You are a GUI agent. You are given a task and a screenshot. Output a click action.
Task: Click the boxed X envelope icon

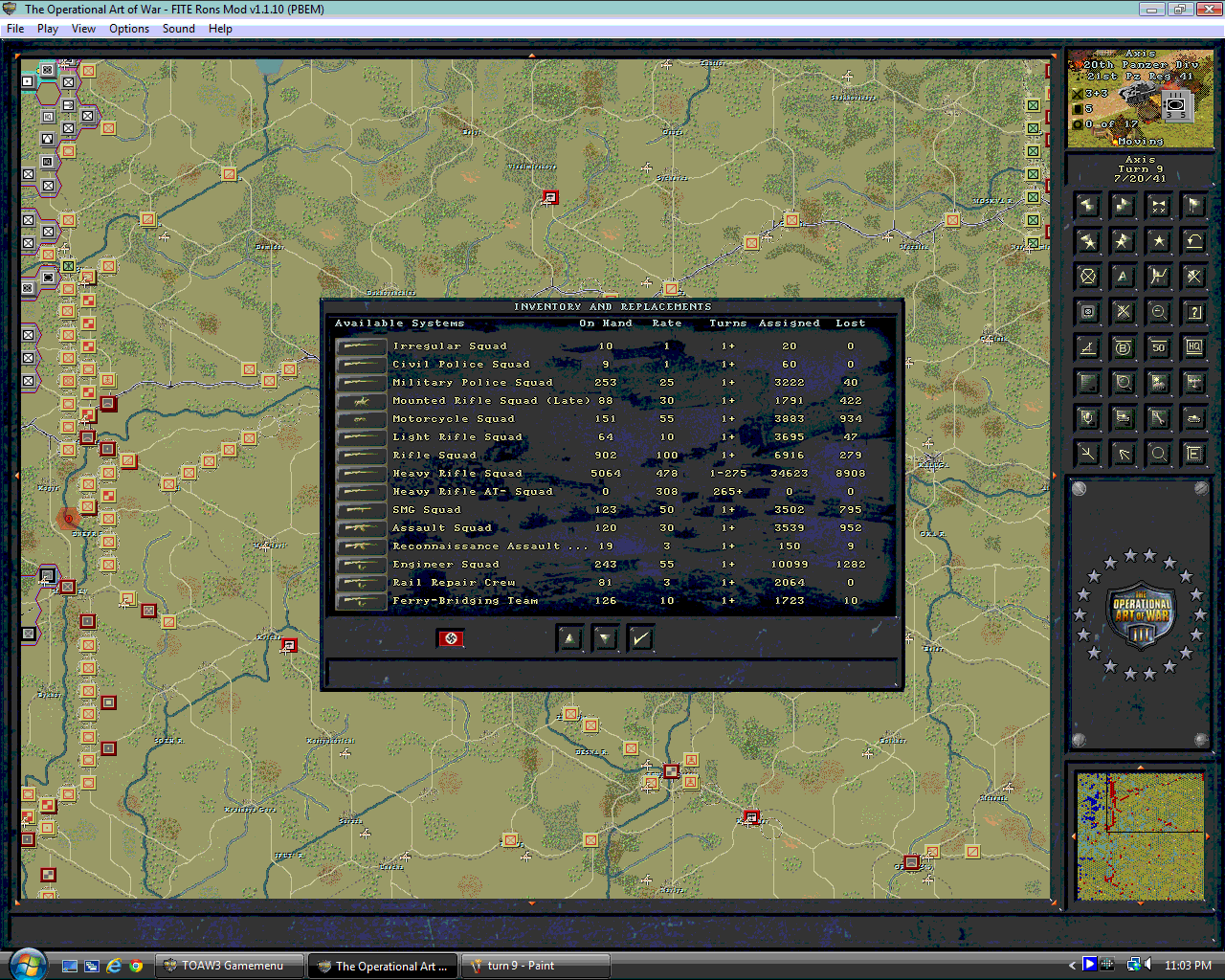tap(1088, 312)
